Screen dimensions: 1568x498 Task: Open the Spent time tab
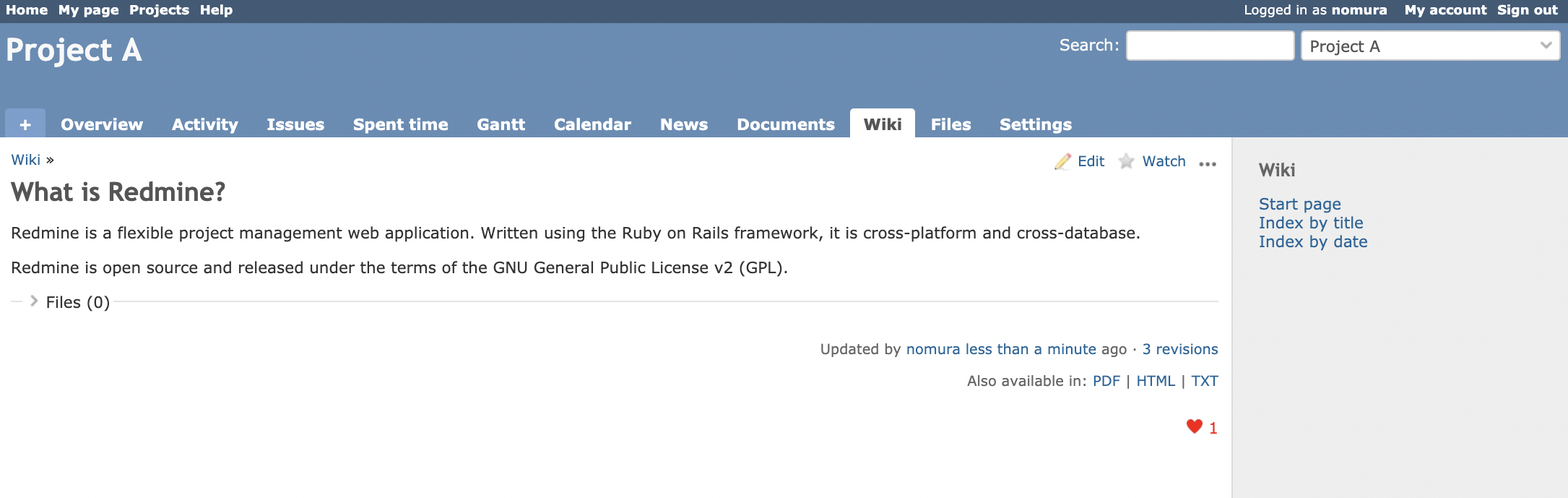tap(401, 124)
